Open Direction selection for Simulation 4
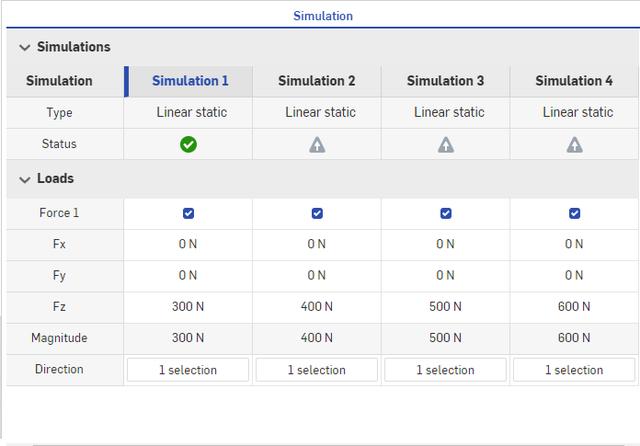This screenshot has width=640, height=446. (574, 370)
